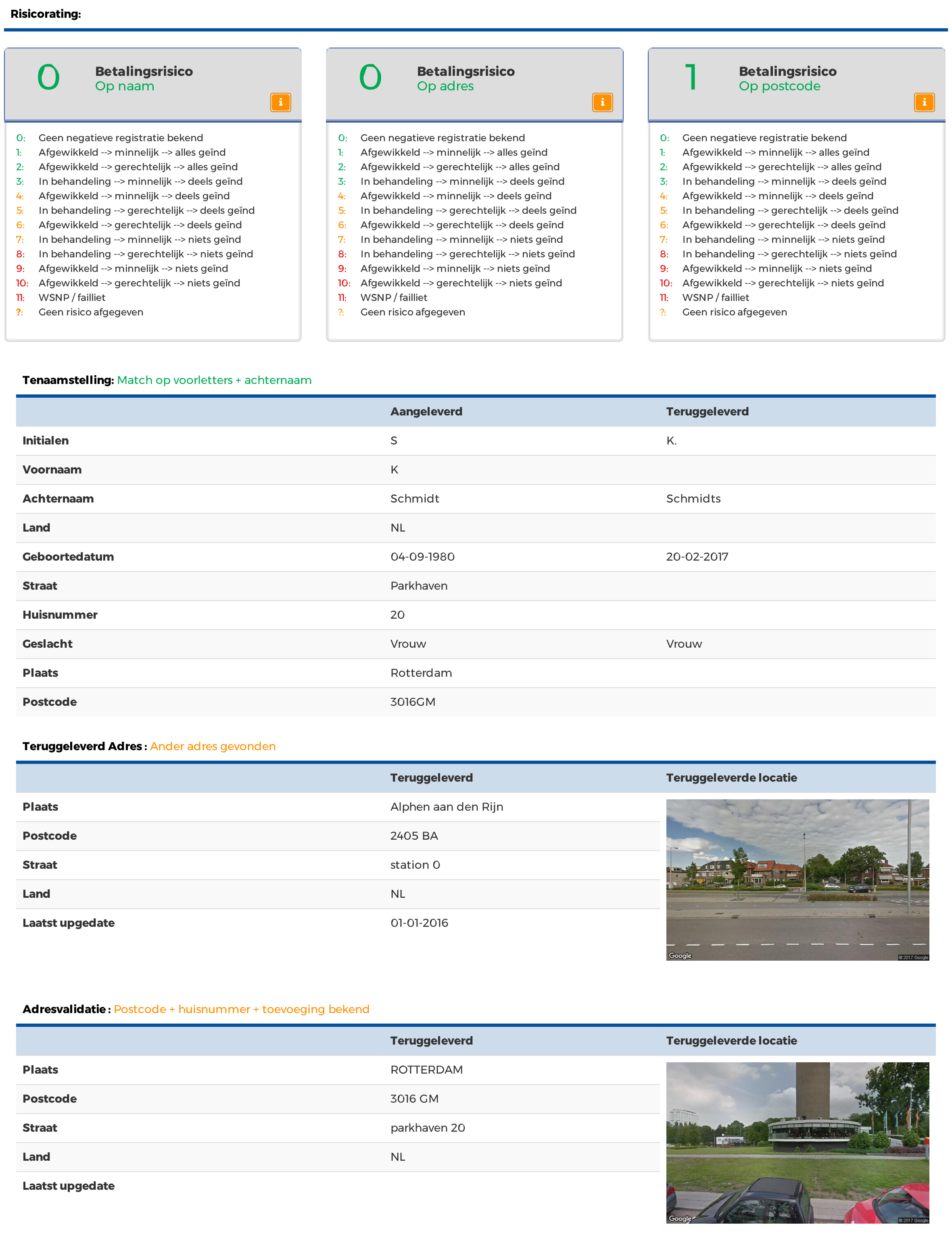Click 'Aangeleverd' column header
This screenshot has width=952, height=1247.
point(426,412)
